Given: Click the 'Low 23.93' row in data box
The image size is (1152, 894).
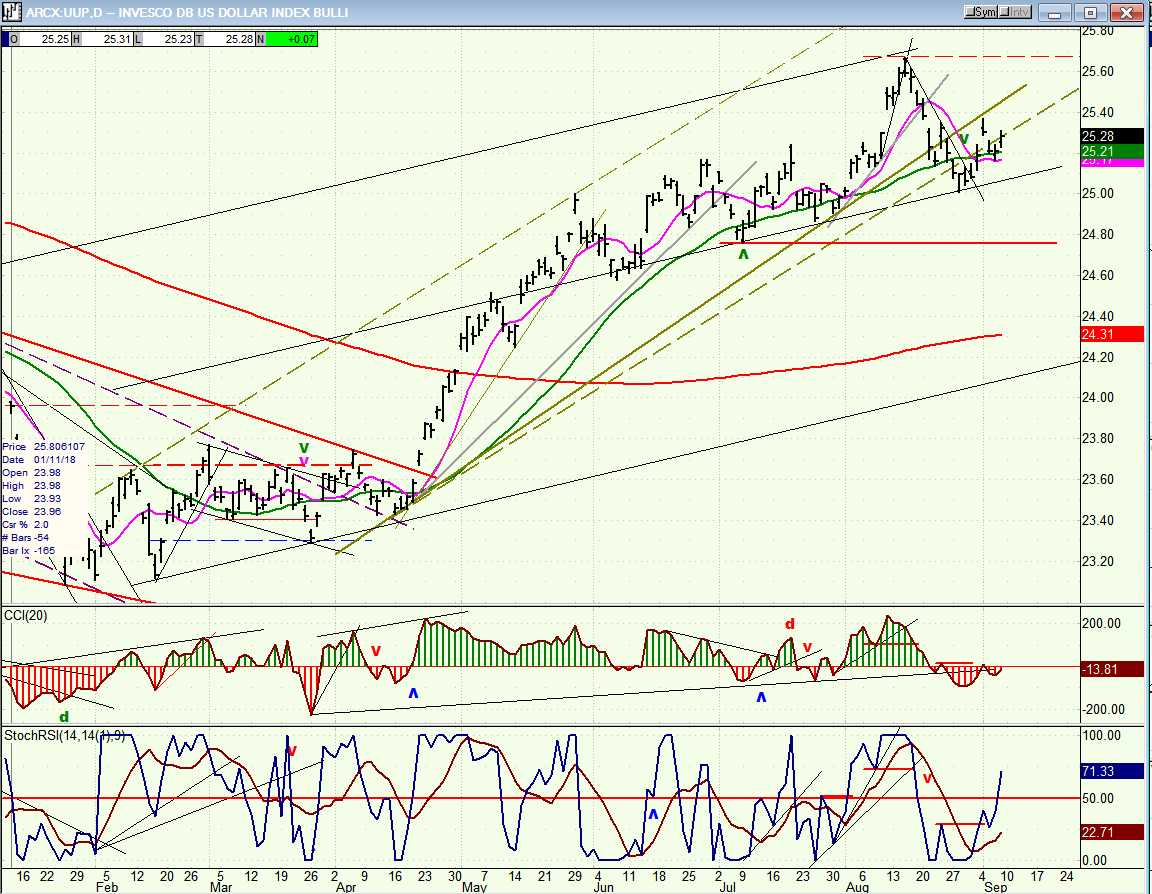Looking at the screenshot, I should [32, 499].
